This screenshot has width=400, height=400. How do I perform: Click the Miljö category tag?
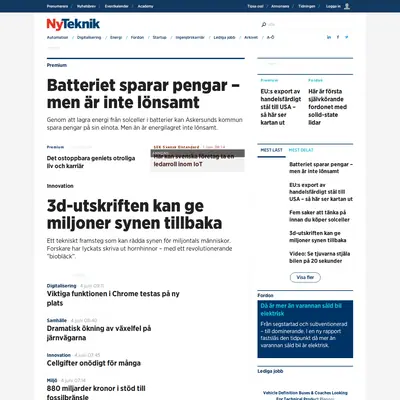click(52, 380)
